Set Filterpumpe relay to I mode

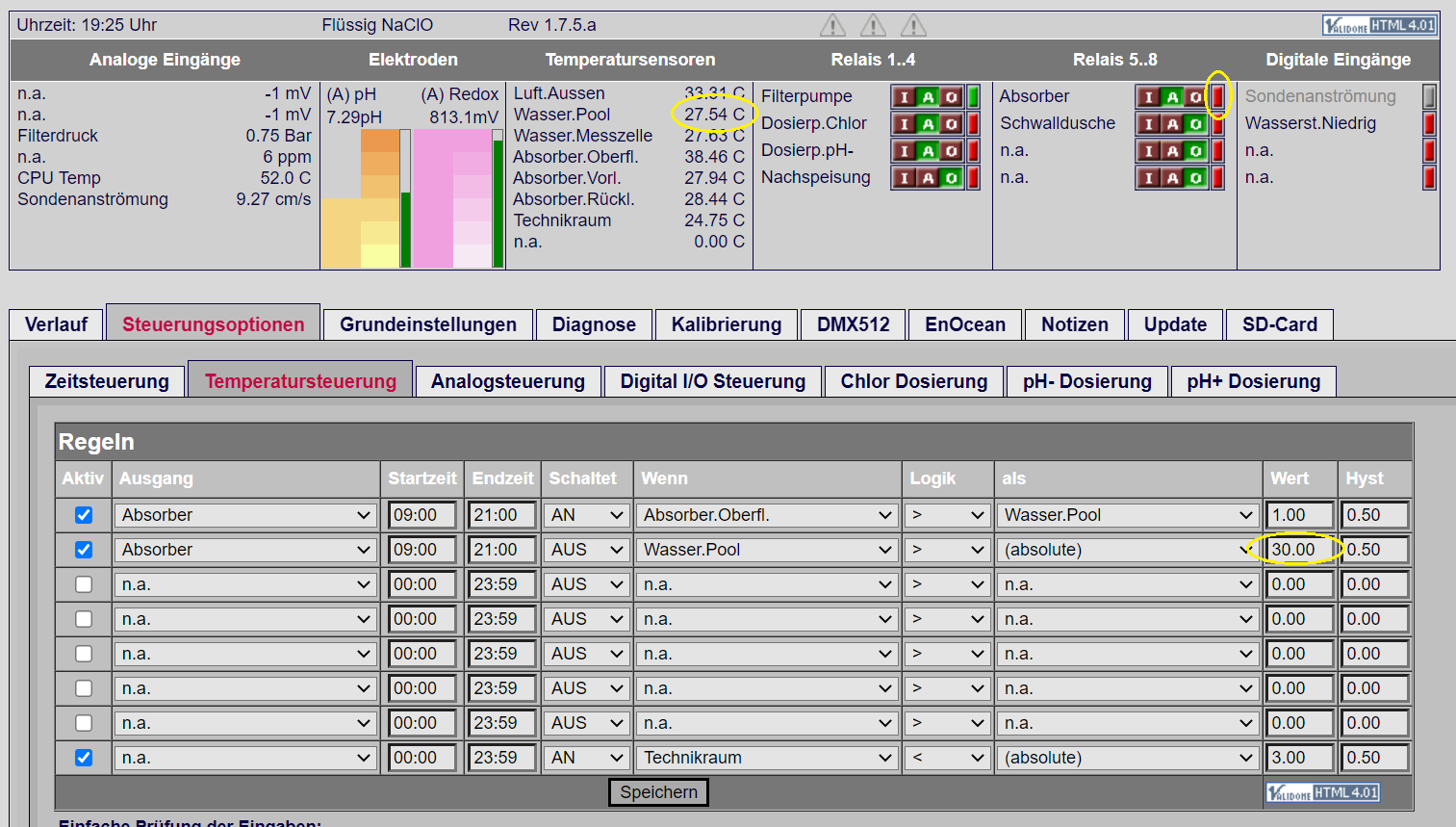click(x=905, y=96)
